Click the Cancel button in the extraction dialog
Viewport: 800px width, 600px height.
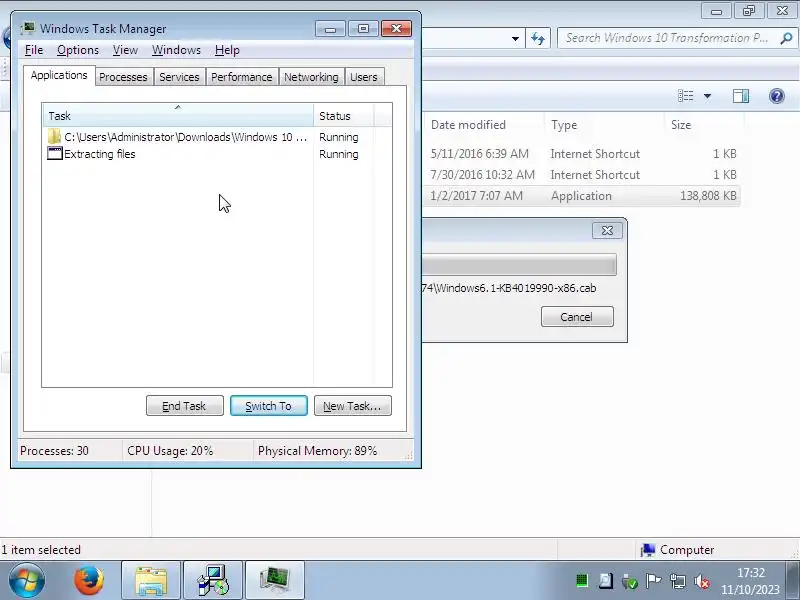(x=577, y=317)
